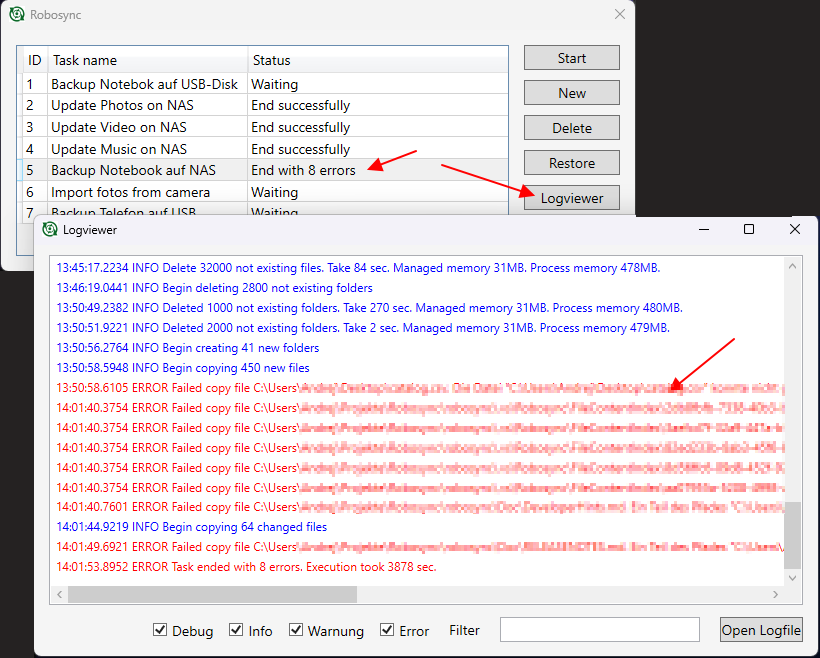The height and width of the screenshot is (658, 820).
Task: Uncheck the Info messages checkbox
Action: 234,630
